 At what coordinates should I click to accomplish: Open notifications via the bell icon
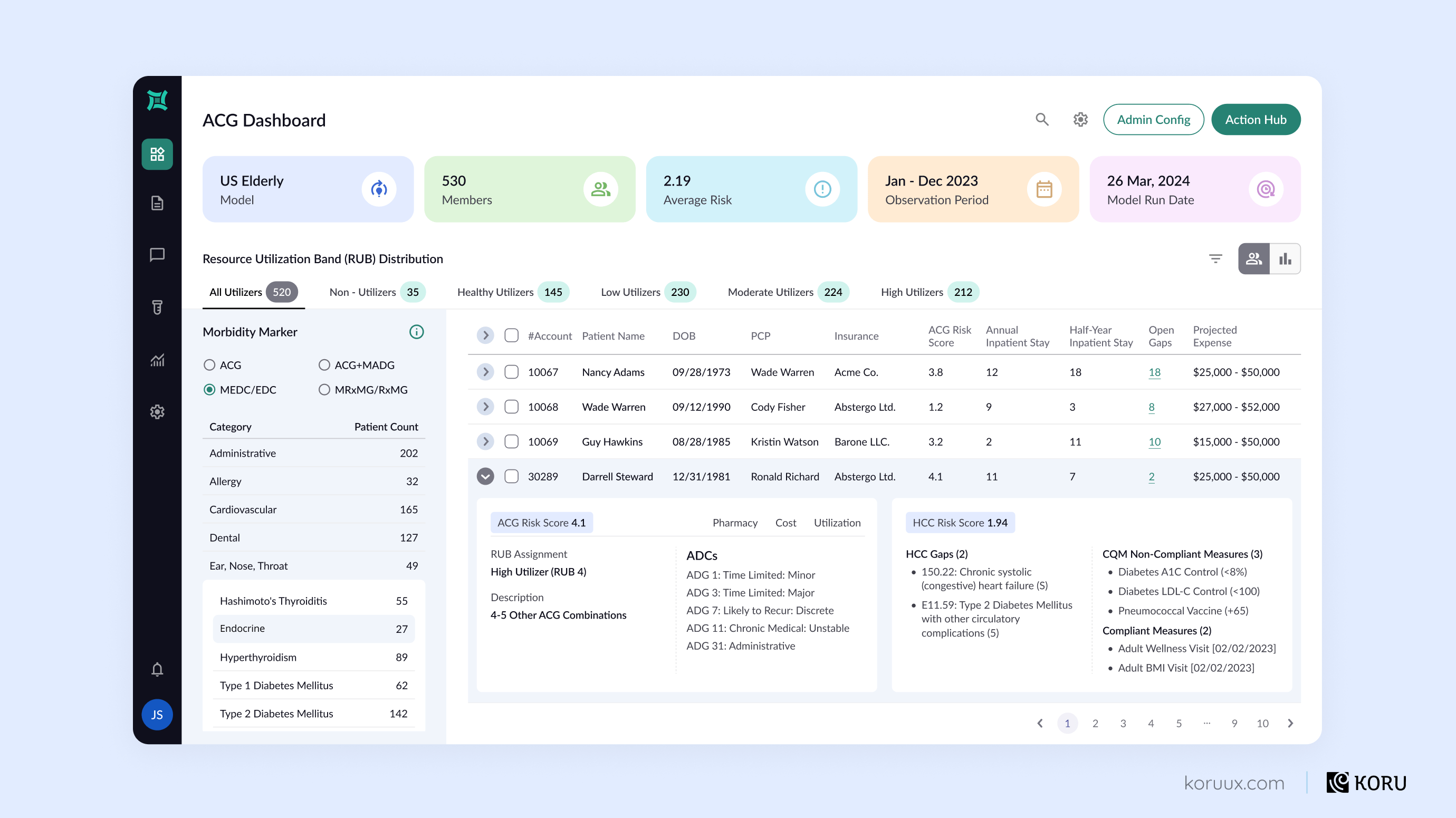157,669
